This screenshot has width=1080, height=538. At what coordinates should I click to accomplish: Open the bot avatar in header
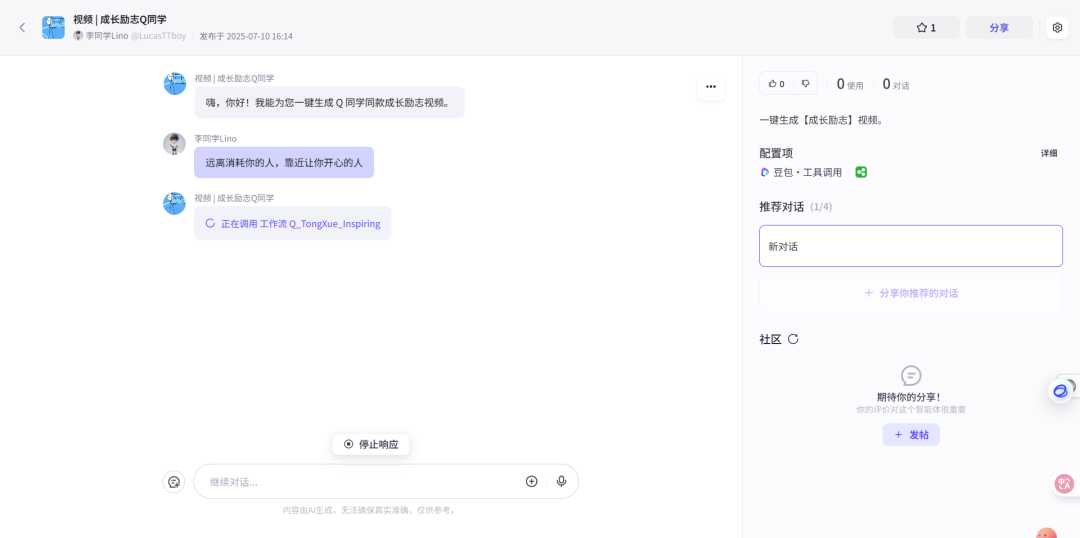point(53,28)
